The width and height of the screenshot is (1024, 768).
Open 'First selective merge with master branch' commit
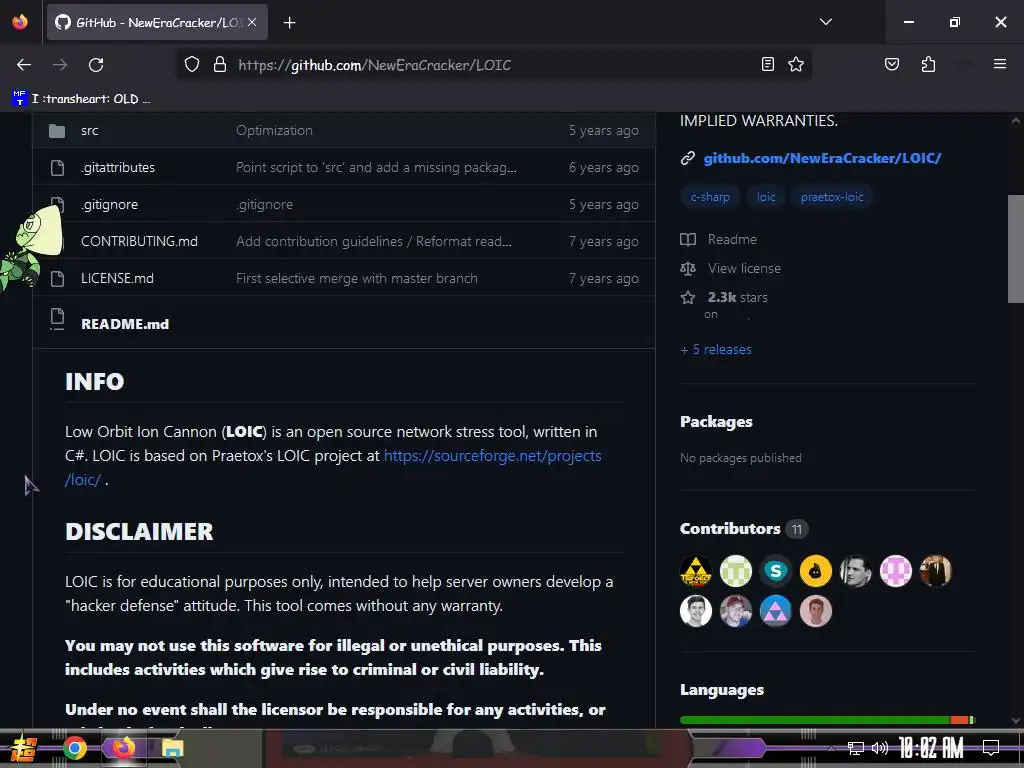[357, 278]
